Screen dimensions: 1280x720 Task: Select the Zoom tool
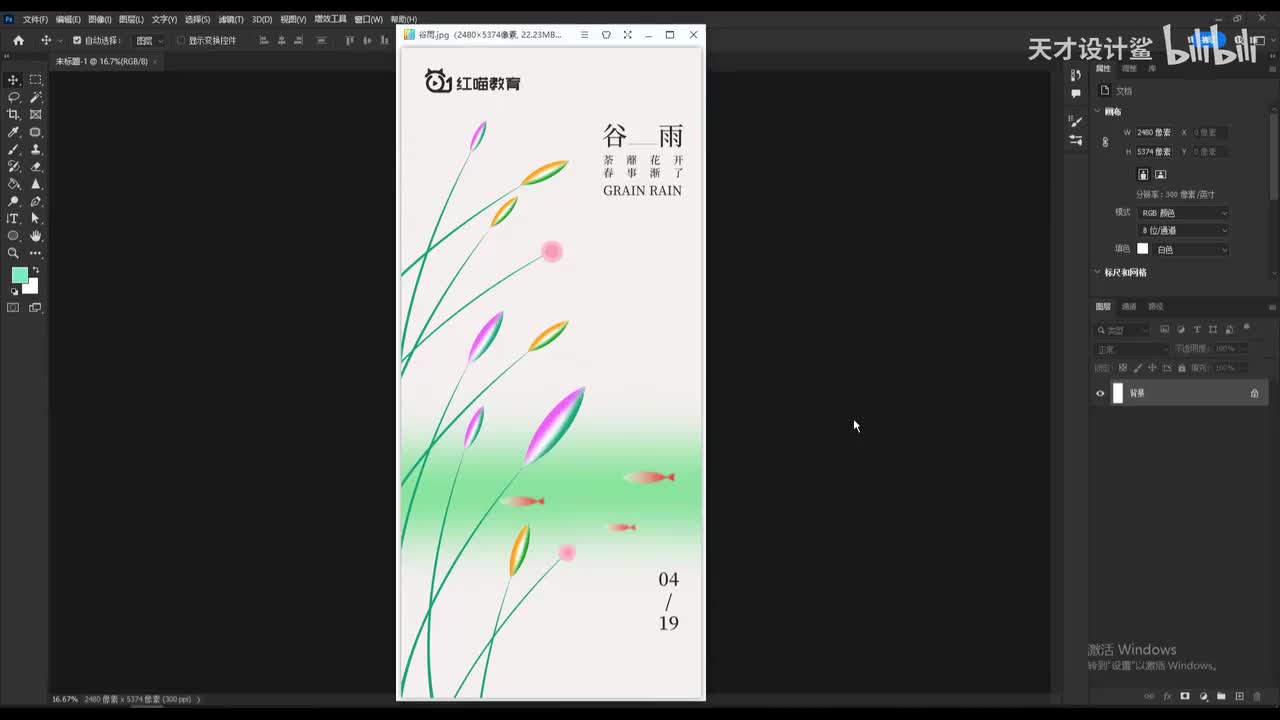[13, 253]
